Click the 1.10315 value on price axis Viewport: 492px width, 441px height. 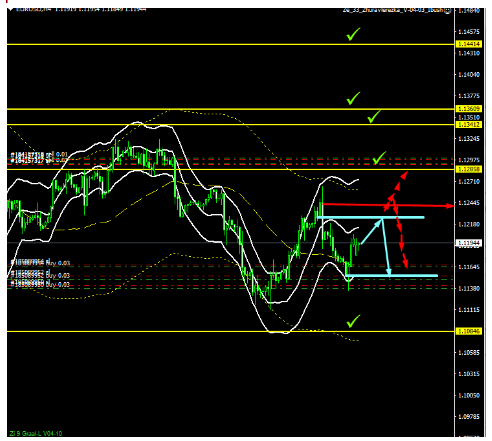(x=469, y=374)
